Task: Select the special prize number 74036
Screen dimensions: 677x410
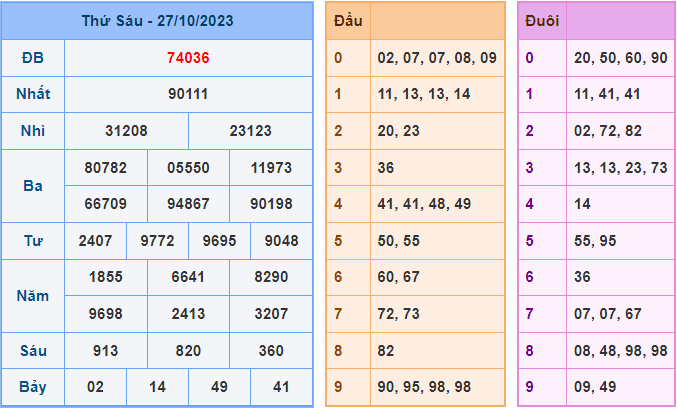Action: click(x=188, y=58)
